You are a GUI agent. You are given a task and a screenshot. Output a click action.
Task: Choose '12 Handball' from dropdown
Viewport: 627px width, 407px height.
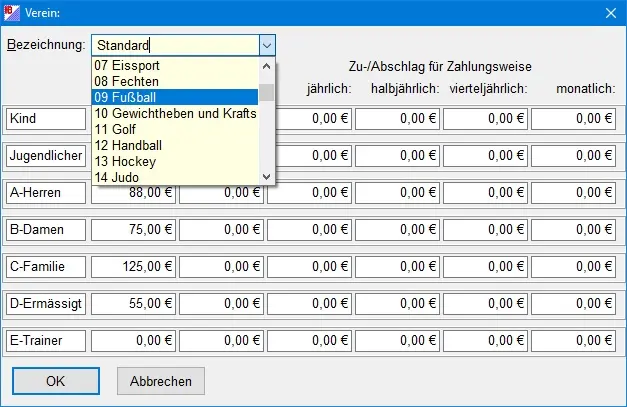tap(175, 145)
